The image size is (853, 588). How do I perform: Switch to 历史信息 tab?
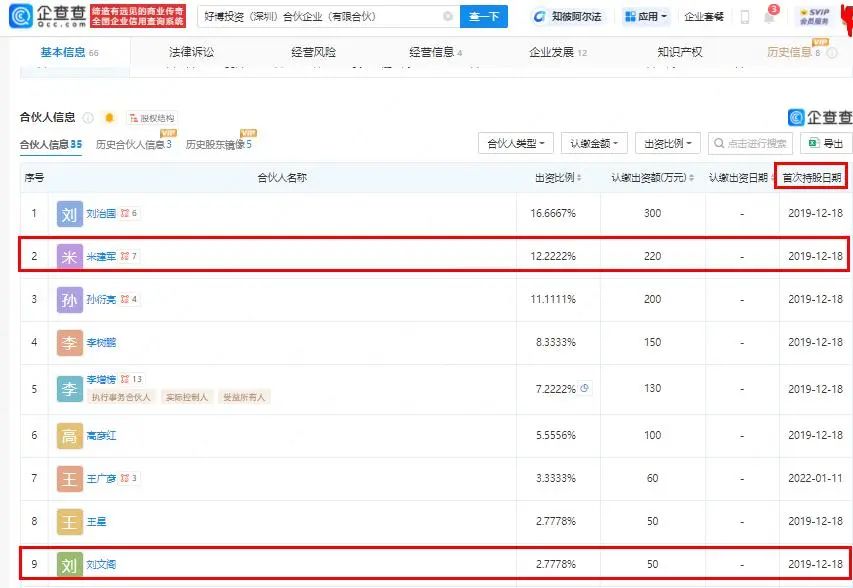[x=794, y=52]
